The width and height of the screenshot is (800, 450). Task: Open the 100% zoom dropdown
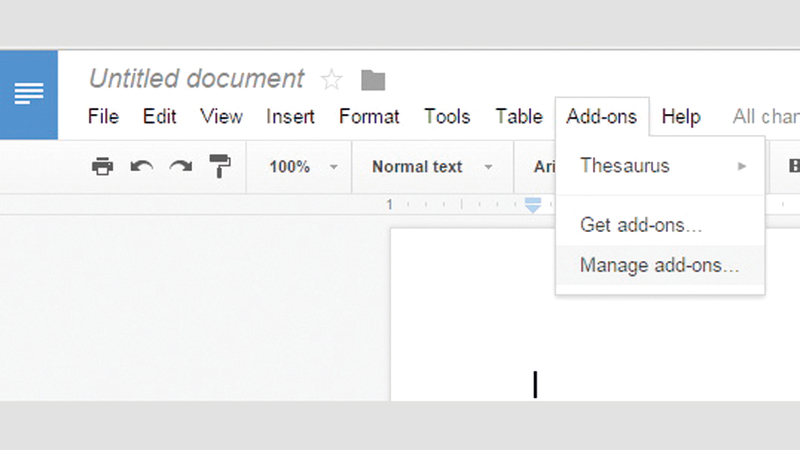point(300,167)
